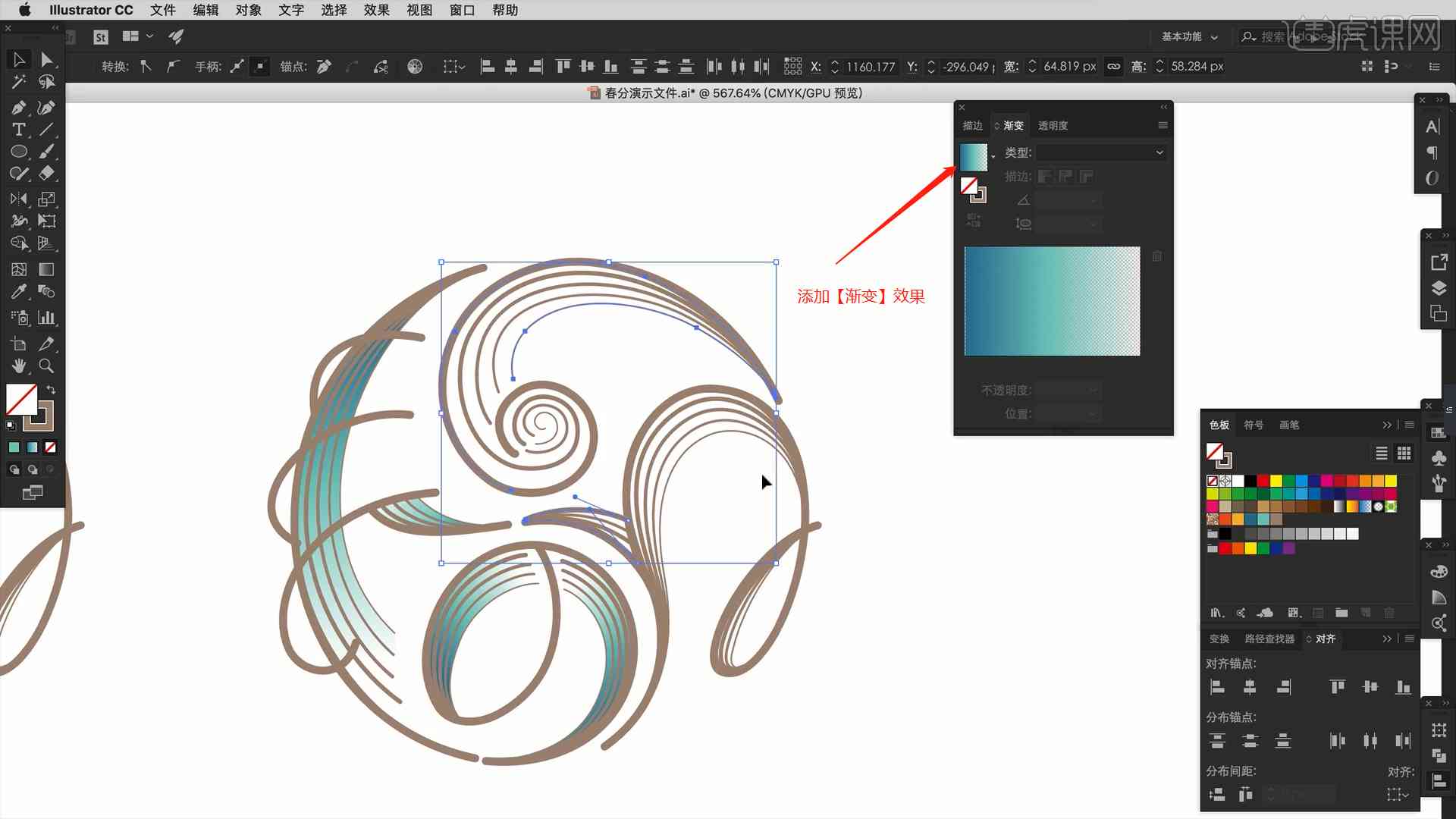This screenshot has width=1456, height=819.
Task: Select the Pen tool in toolbar
Action: (18, 106)
